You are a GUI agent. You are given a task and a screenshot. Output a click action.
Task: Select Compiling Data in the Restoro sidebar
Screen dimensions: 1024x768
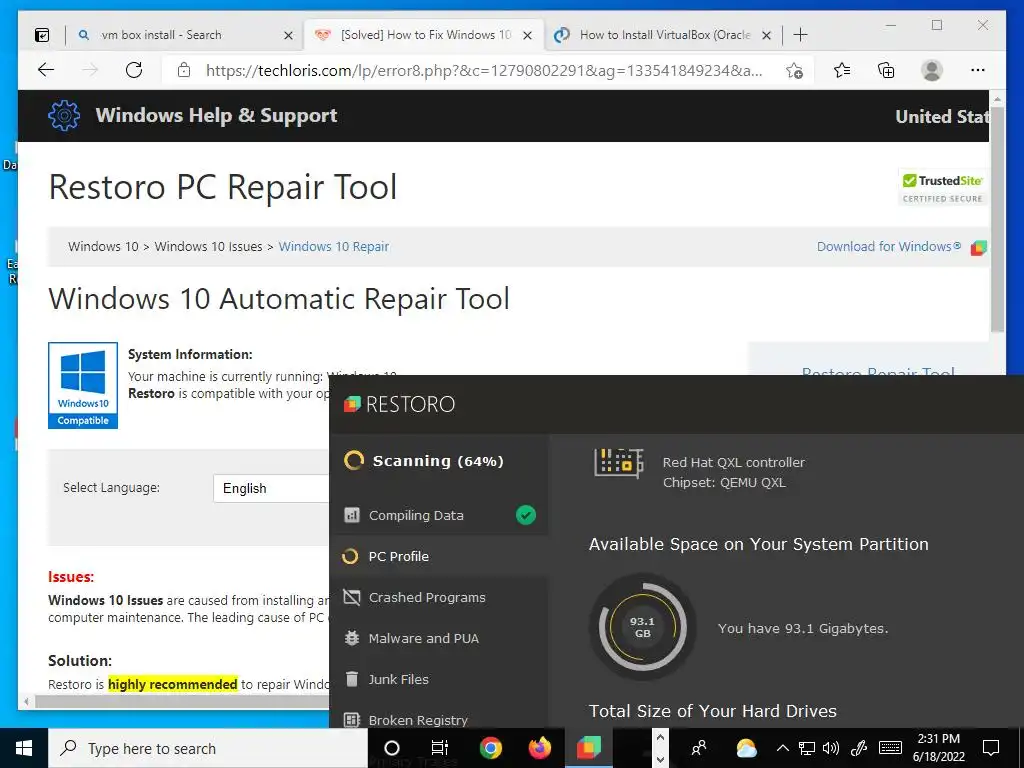pyautogui.click(x=439, y=515)
